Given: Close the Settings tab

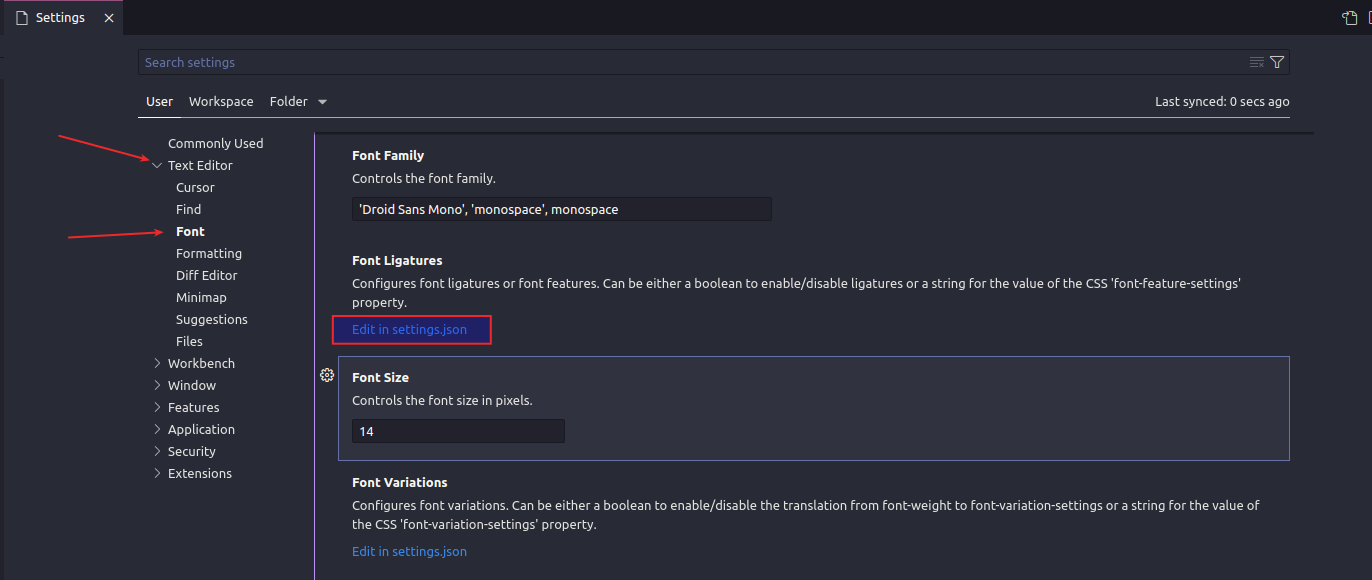Looking at the screenshot, I should coord(109,18).
